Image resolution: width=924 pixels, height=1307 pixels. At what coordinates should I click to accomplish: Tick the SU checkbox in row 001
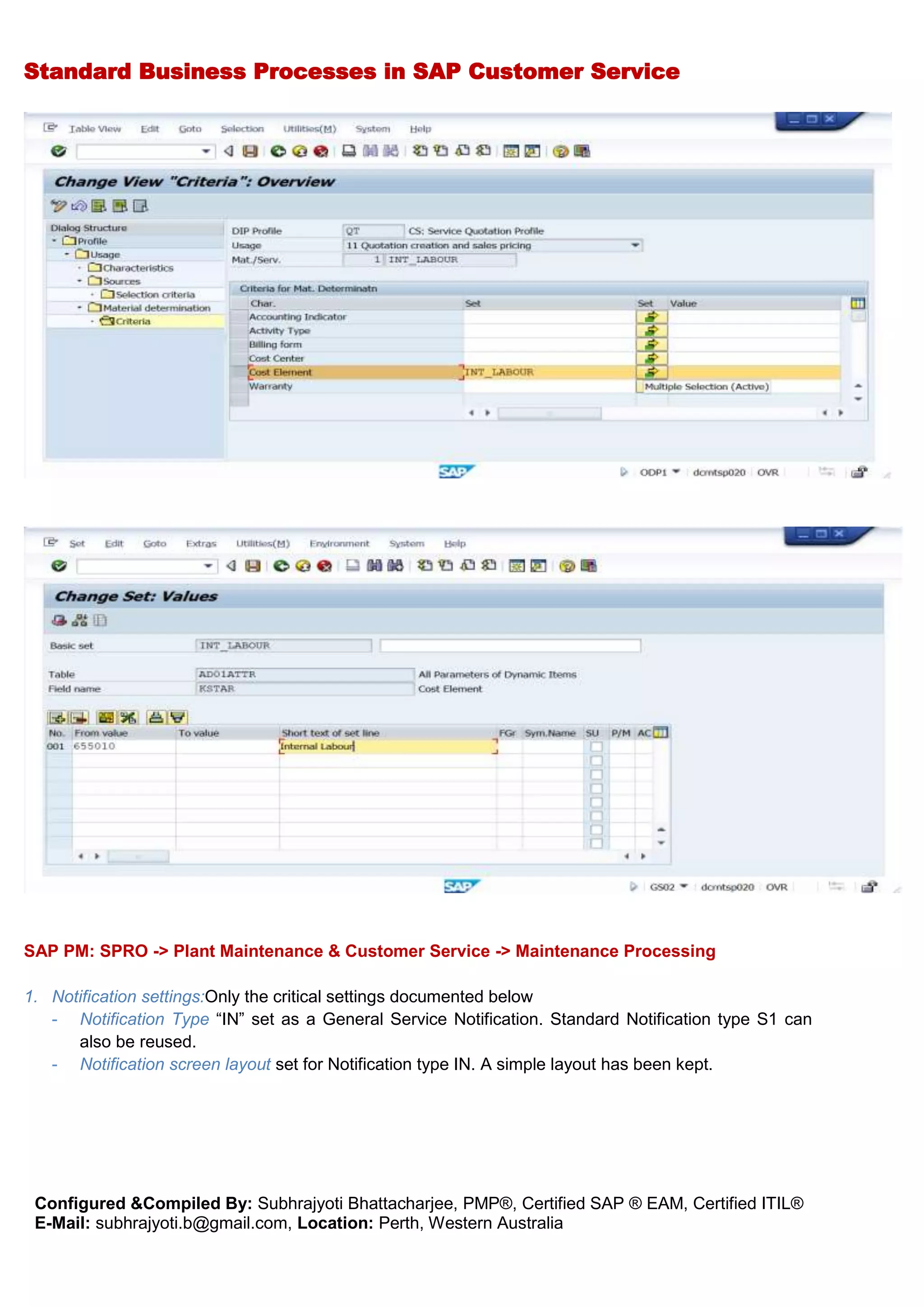point(596,747)
